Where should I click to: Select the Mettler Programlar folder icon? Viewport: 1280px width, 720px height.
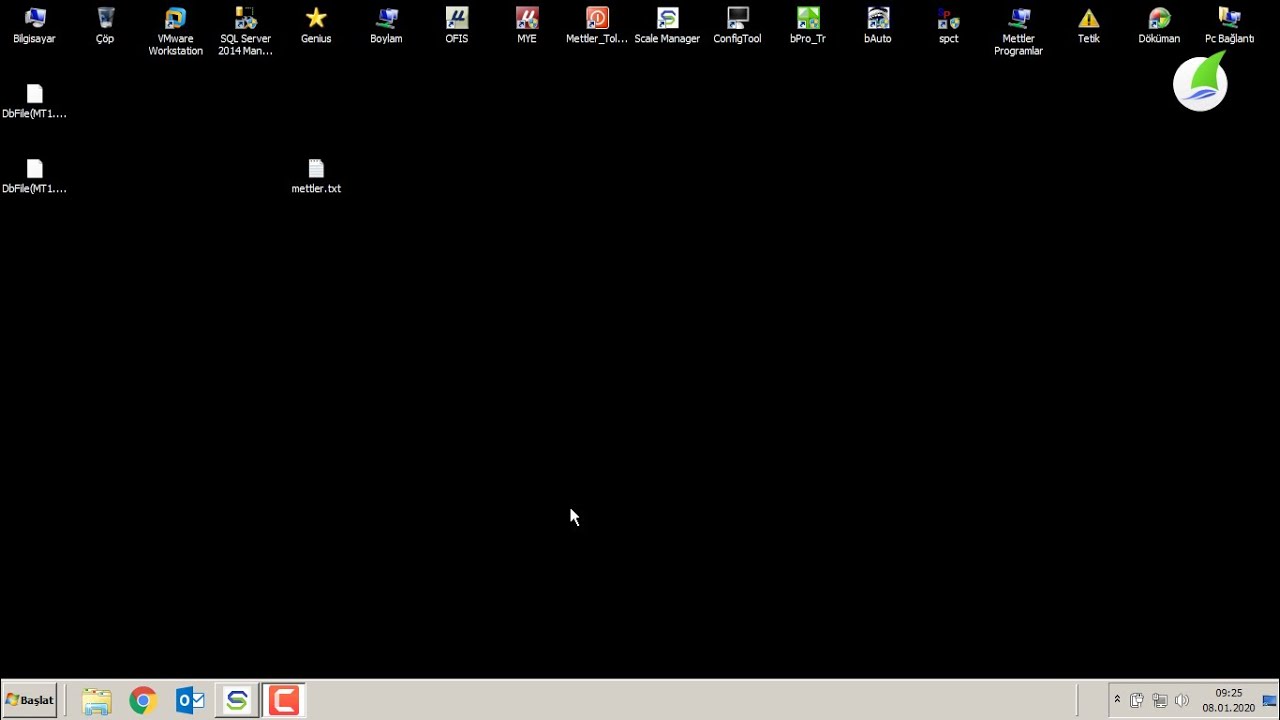click(1018, 31)
